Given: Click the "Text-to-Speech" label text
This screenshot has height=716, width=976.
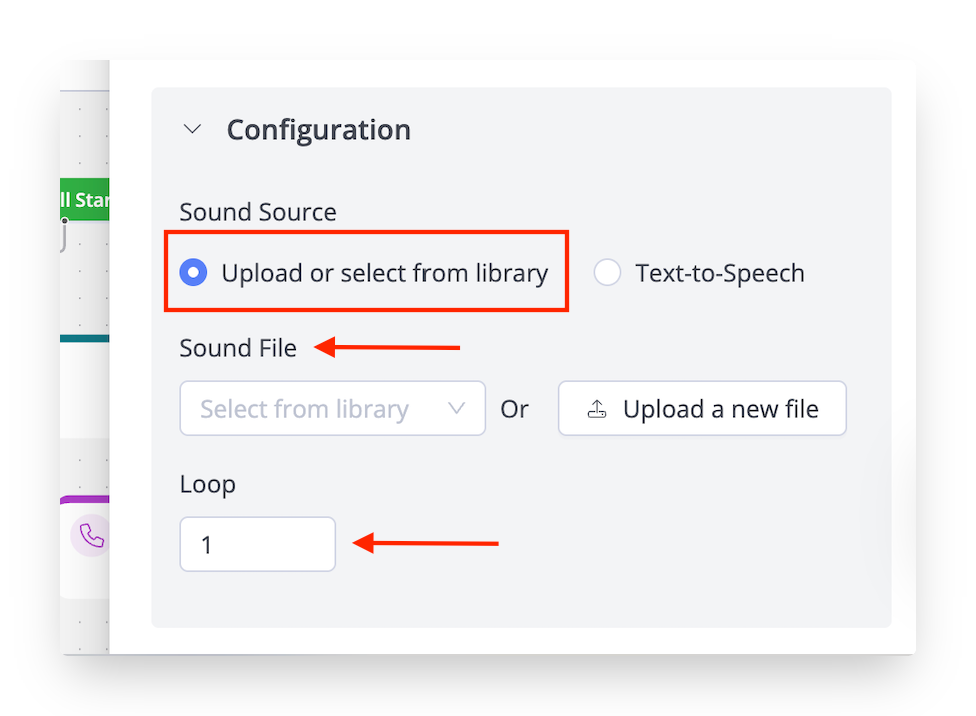Looking at the screenshot, I should 719,273.
